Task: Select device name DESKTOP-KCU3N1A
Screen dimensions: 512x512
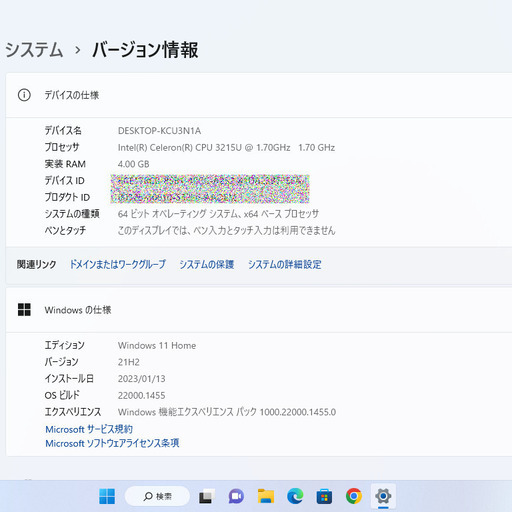Action: (x=159, y=131)
